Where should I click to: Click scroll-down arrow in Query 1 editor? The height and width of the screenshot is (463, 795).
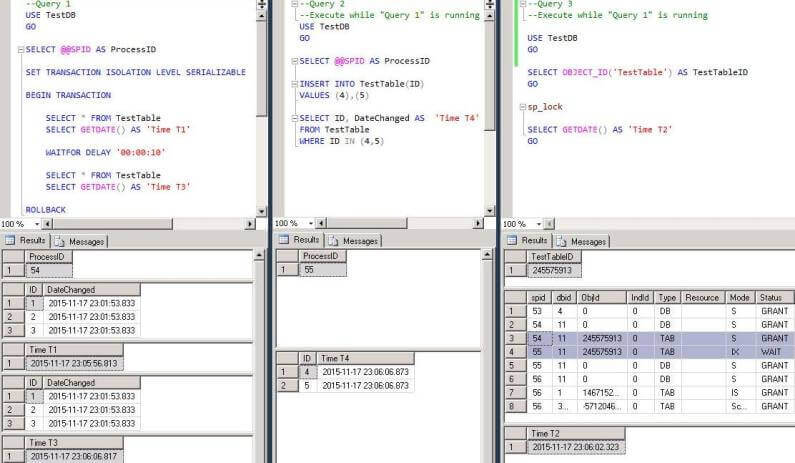coord(262,211)
